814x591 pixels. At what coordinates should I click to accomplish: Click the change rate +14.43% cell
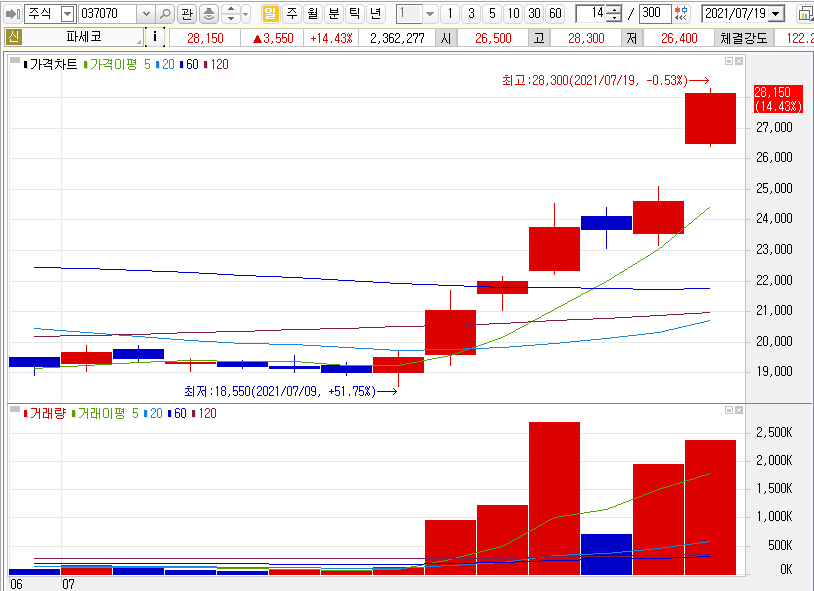(x=331, y=38)
